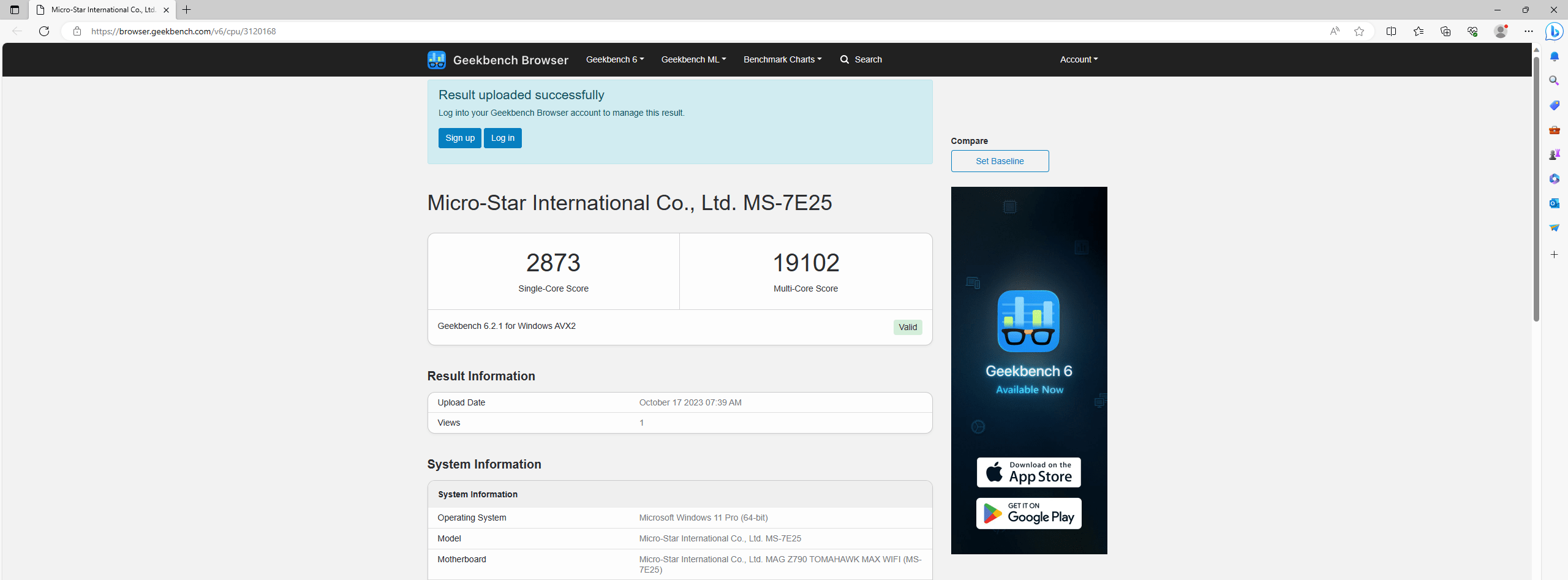This screenshot has width=1568, height=580.
Task: Open the Outlook icon in the sidebar
Action: pos(1554,203)
